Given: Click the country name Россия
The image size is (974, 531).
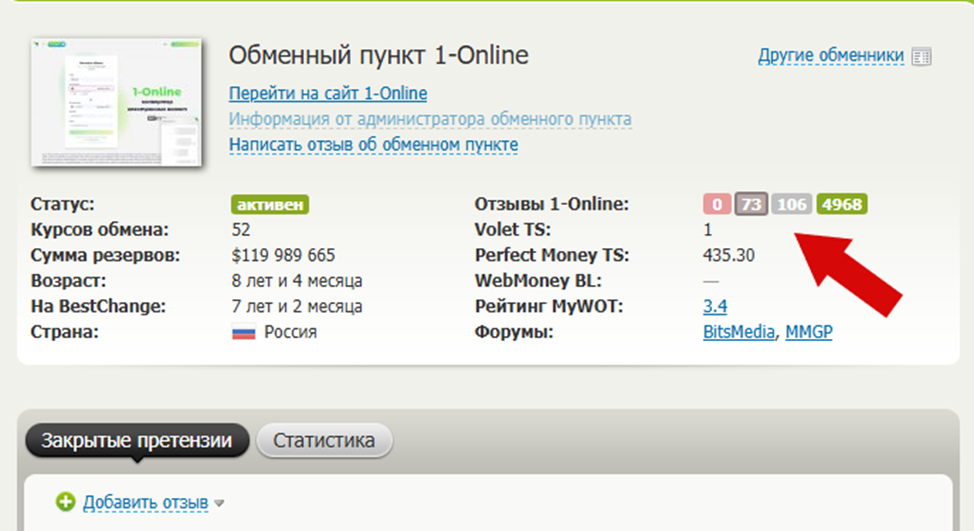Looking at the screenshot, I should point(290,332).
